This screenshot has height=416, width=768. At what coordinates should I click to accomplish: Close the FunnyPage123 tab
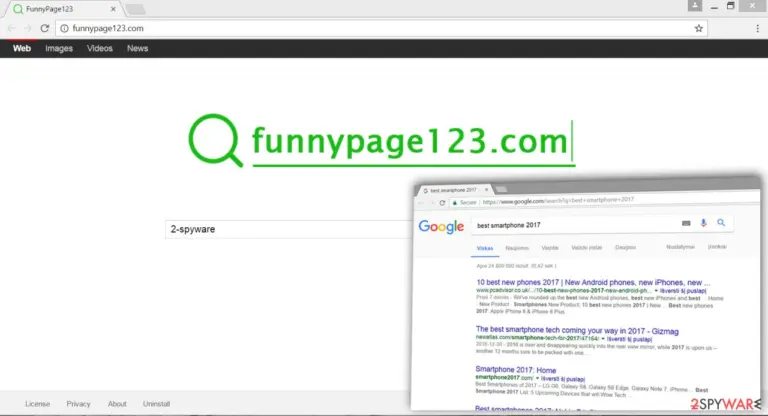pos(113,9)
